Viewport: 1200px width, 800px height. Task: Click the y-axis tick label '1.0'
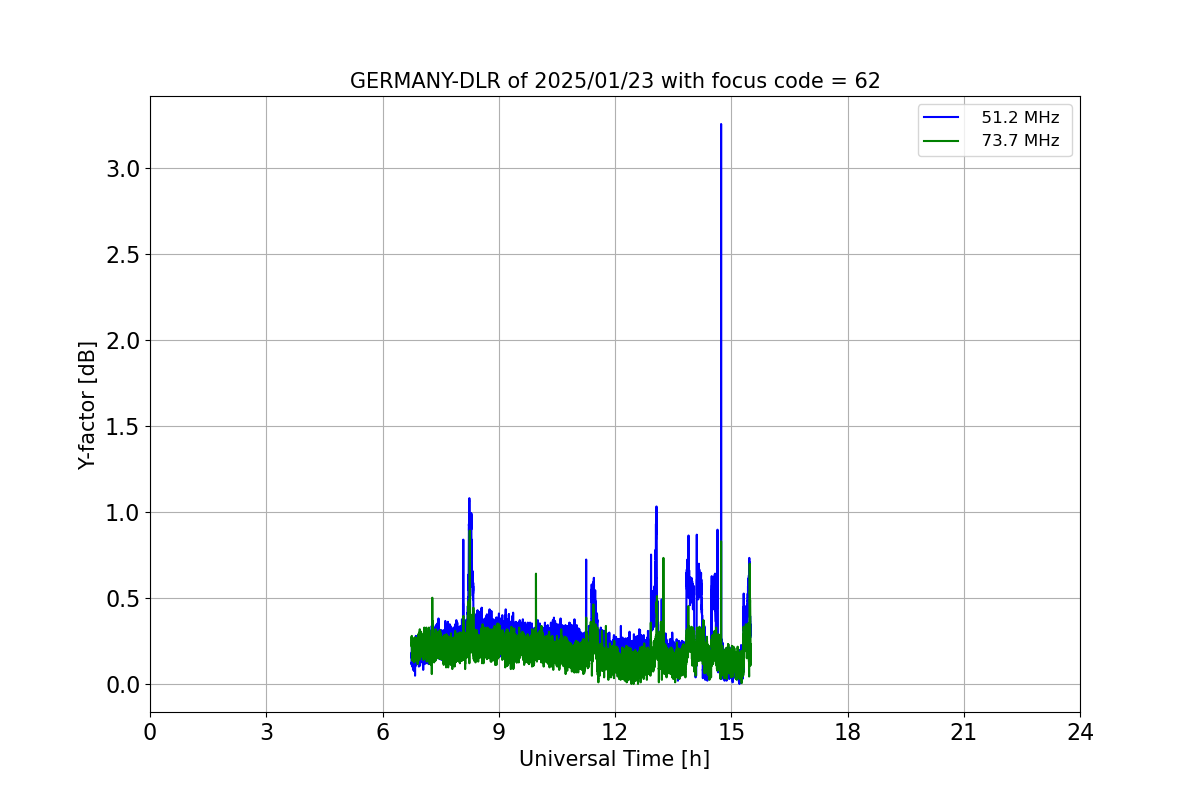[123, 513]
